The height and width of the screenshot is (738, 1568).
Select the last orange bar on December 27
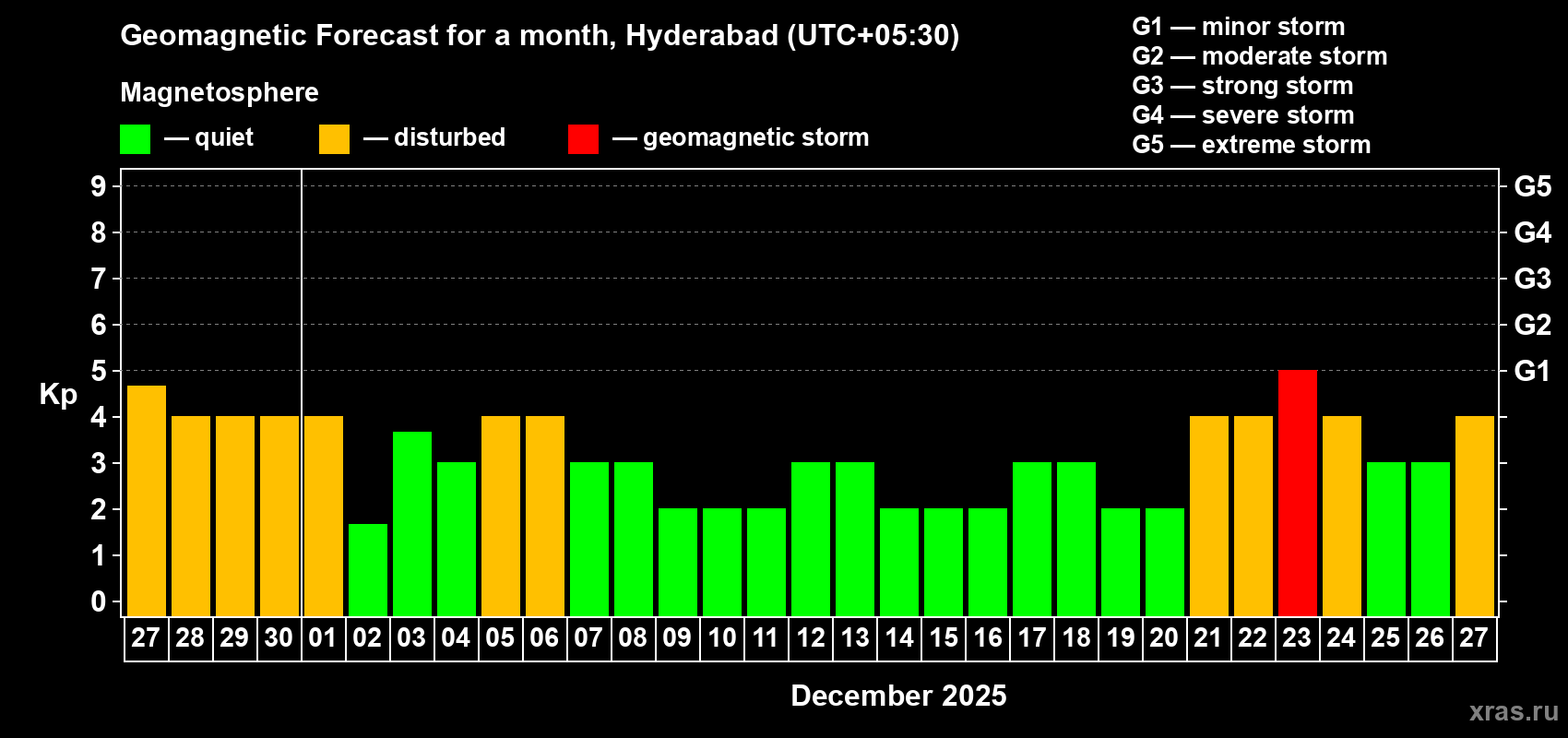(1475, 517)
